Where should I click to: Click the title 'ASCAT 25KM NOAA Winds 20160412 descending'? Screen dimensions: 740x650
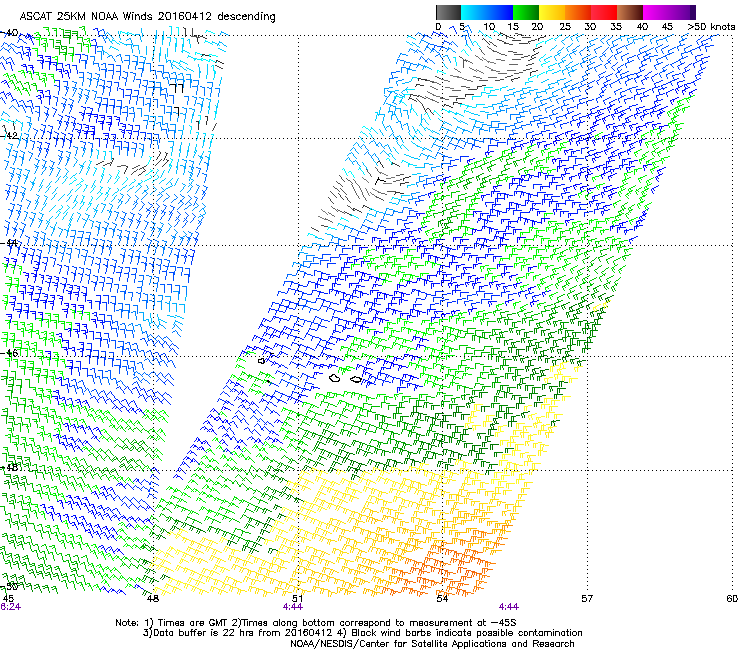(147, 17)
